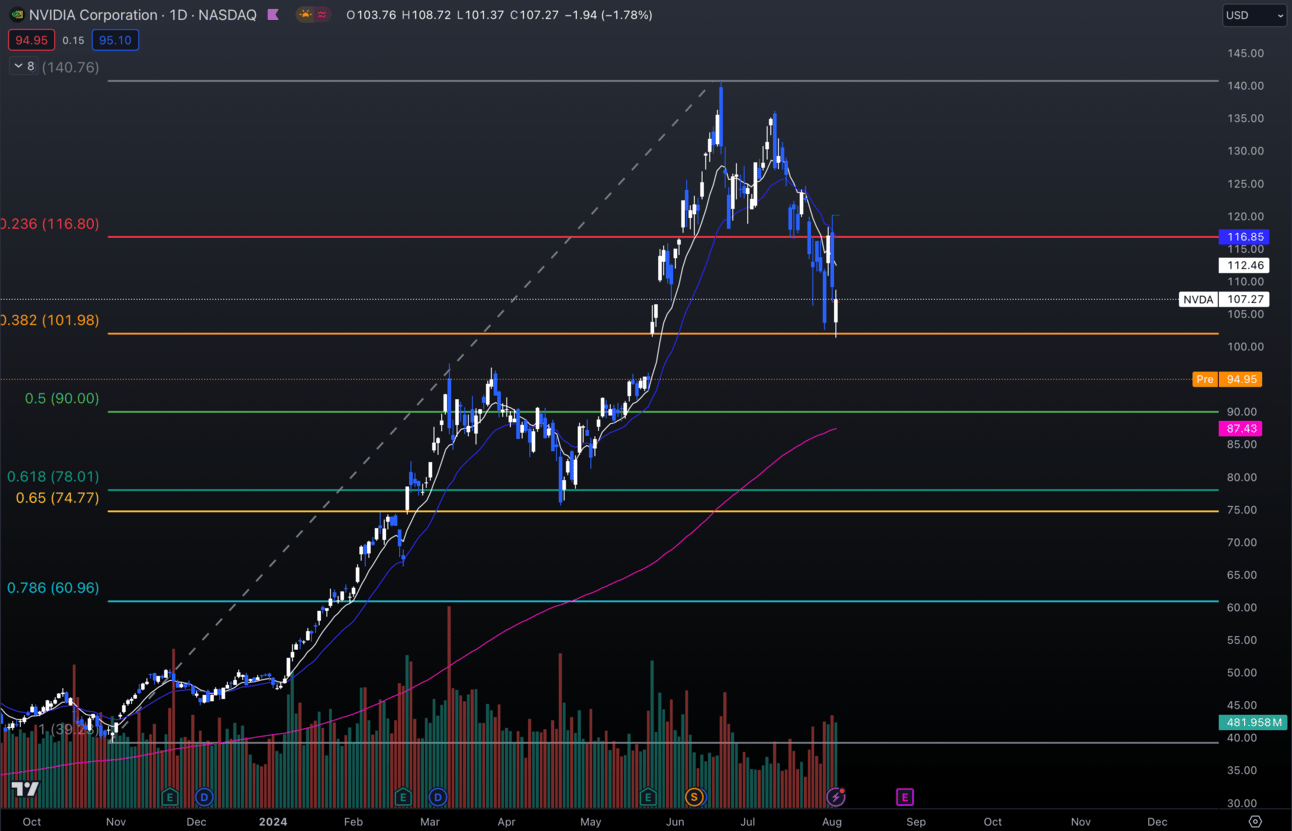The width and height of the screenshot is (1292, 831).
Task: Click the NVDA 107.27 last price label
Action: (1224, 299)
